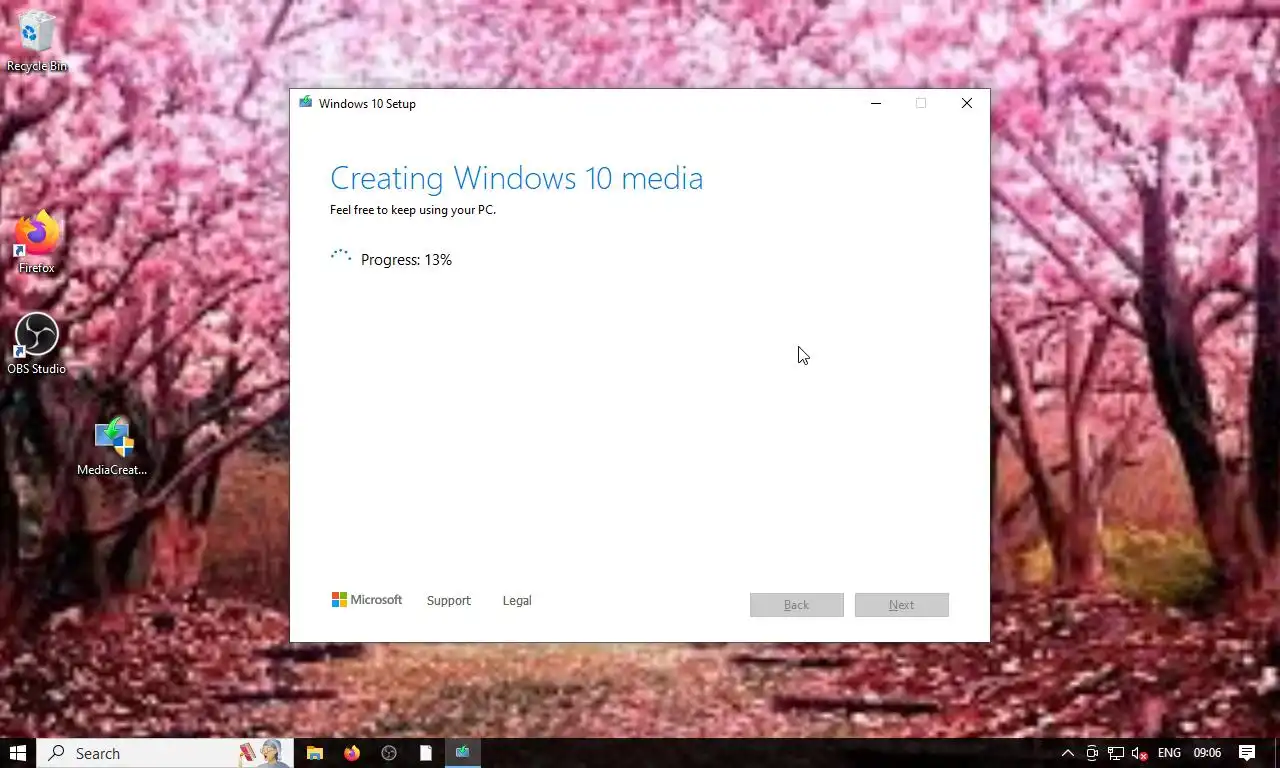Open the taskbar clock showing 09:06
Image resolution: width=1280 pixels, height=768 pixels.
click(x=1207, y=753)
